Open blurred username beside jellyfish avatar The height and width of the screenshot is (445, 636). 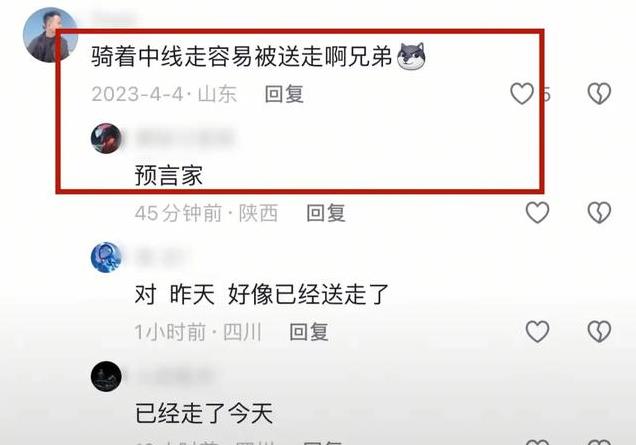tap(159, 258)
